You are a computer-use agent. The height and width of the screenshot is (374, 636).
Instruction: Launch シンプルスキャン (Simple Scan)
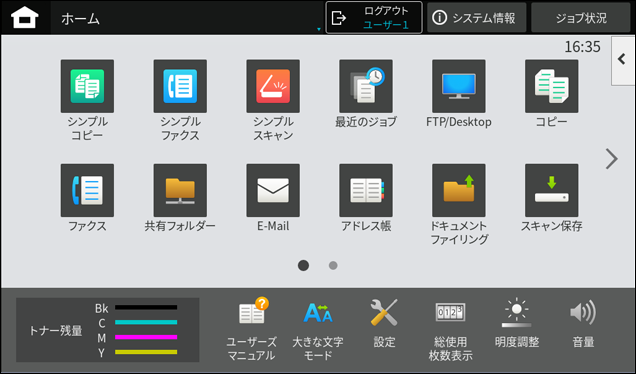click(x=273, y=86)
